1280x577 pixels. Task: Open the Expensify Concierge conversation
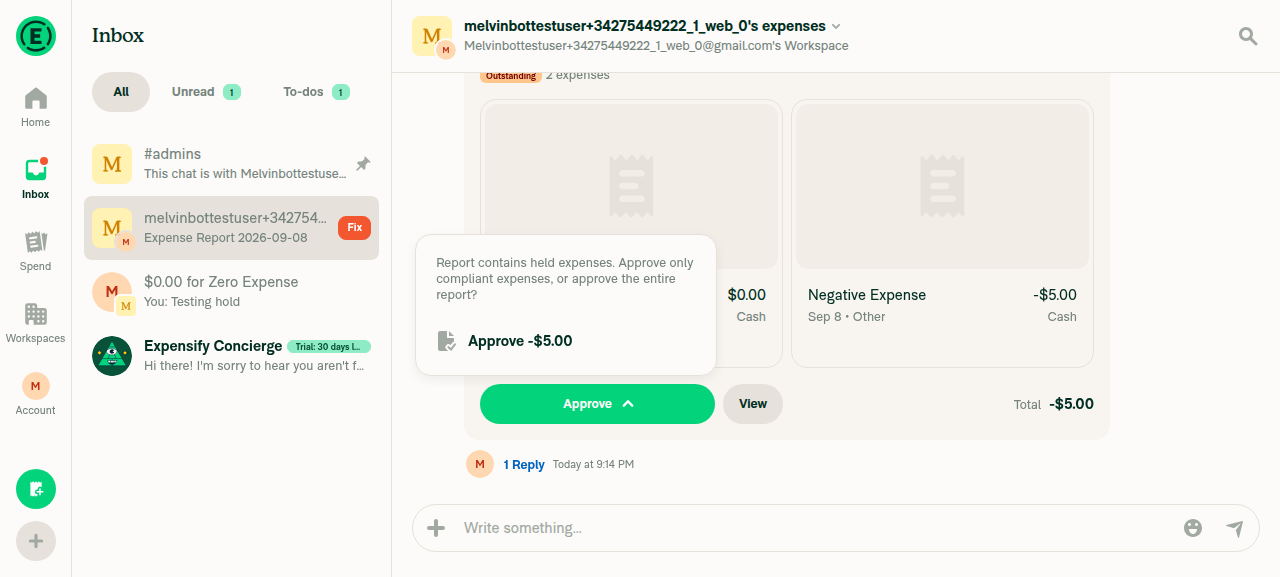[232, 356]
